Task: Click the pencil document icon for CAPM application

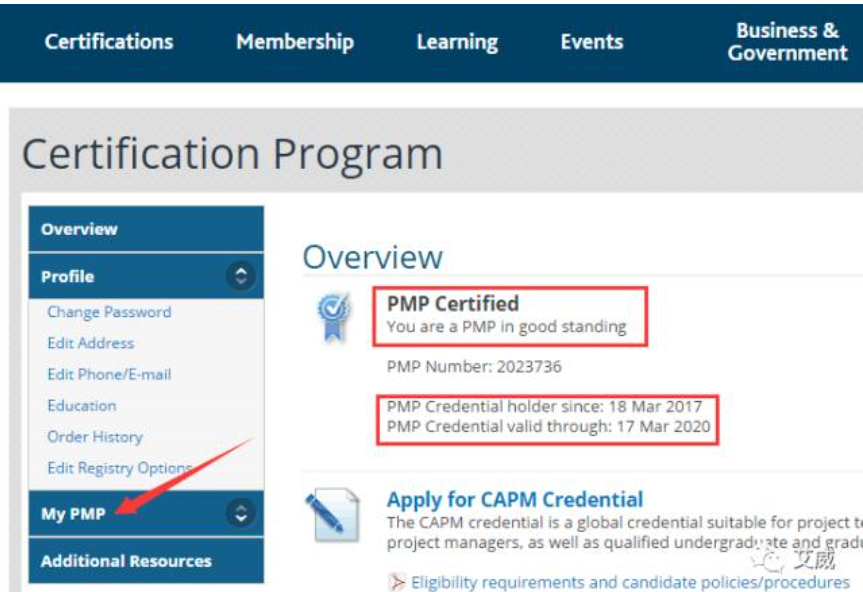Action: point(332,516)
